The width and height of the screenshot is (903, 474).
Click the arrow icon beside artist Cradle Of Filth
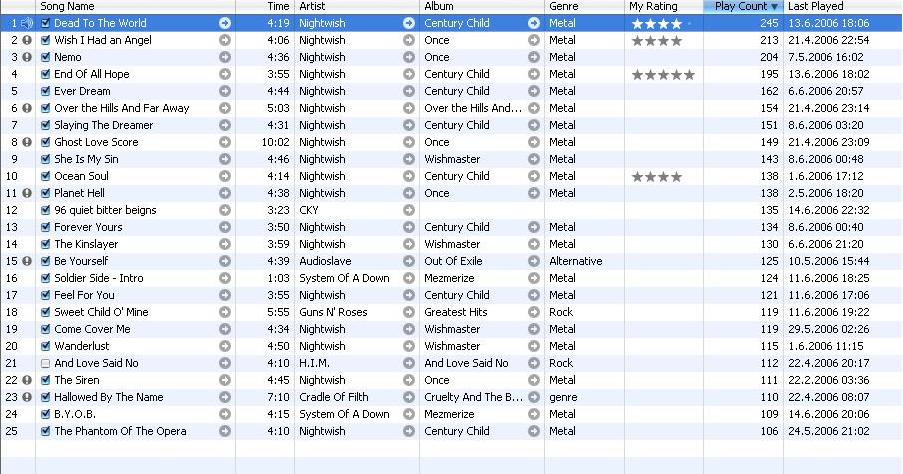click(x=409, y=397)
